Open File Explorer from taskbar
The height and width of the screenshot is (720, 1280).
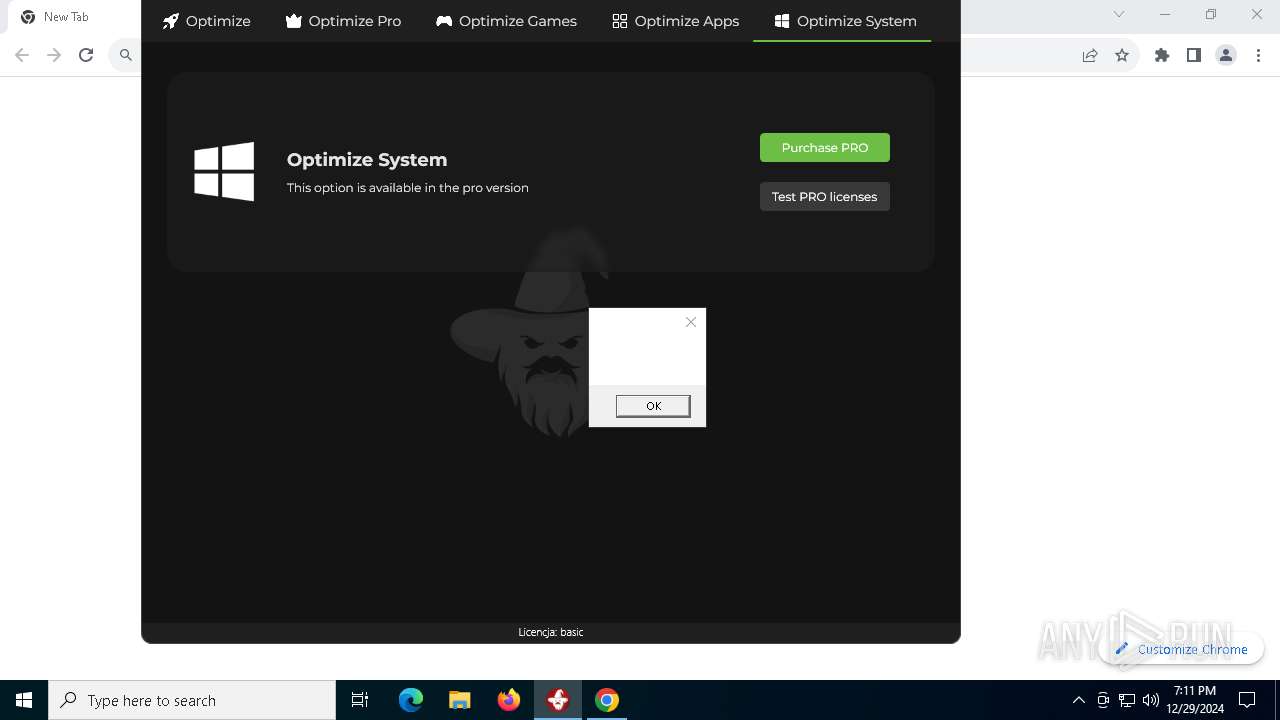click(460, 700)
